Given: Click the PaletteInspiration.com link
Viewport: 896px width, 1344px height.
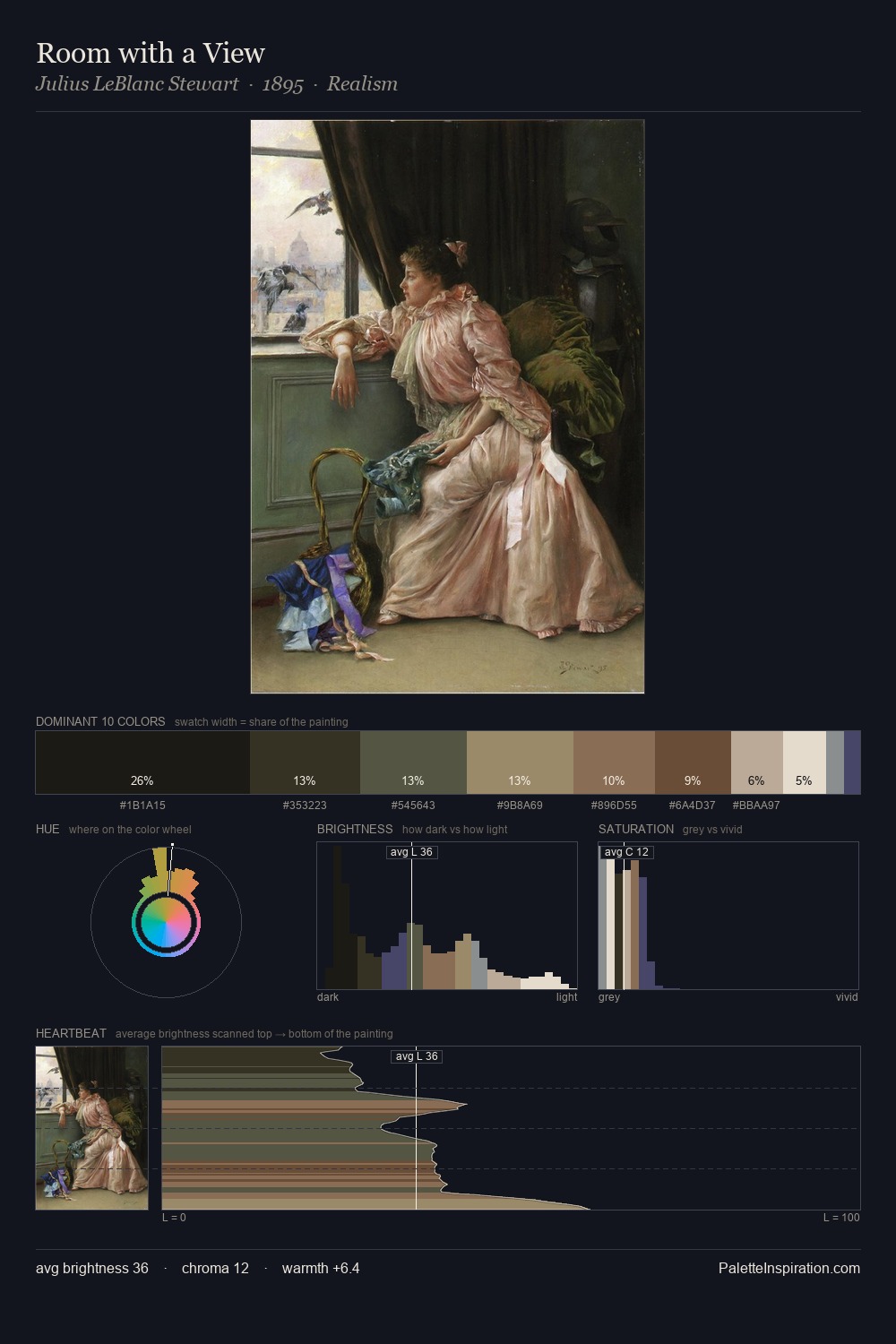Looking at the screenshot, I should (x=789, y=1268).
